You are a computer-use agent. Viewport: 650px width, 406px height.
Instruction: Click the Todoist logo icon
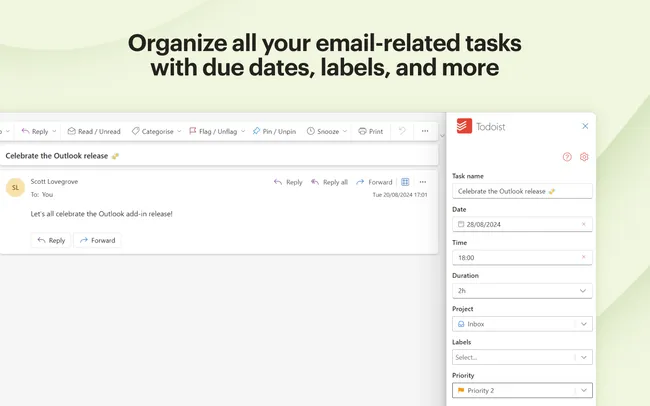point(463,127)
